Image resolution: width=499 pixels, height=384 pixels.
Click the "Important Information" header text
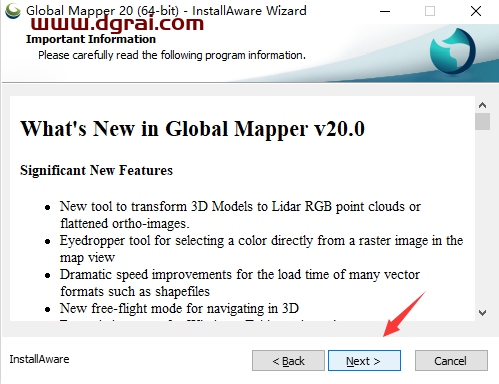[x=91, y=39]
